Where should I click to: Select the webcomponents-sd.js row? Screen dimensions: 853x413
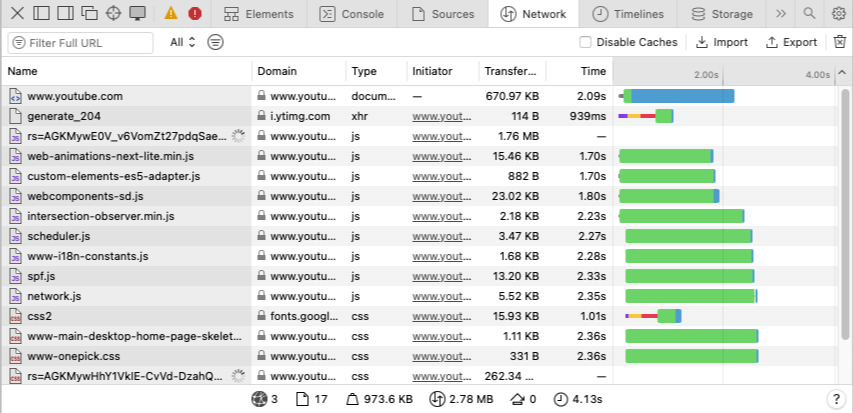(x=419, y=196)
